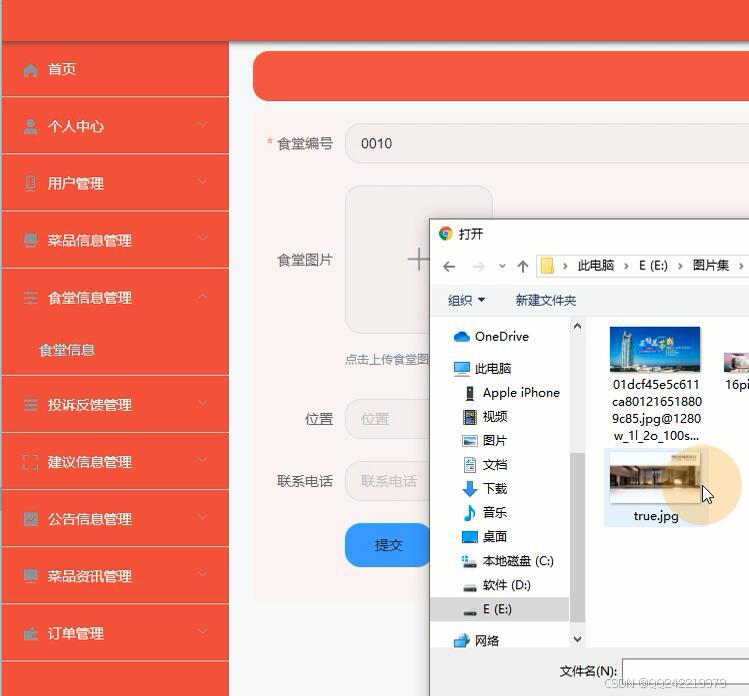Click E (E:) in the address breadcrumb
The image size is (749, 696).
point(653,266)
